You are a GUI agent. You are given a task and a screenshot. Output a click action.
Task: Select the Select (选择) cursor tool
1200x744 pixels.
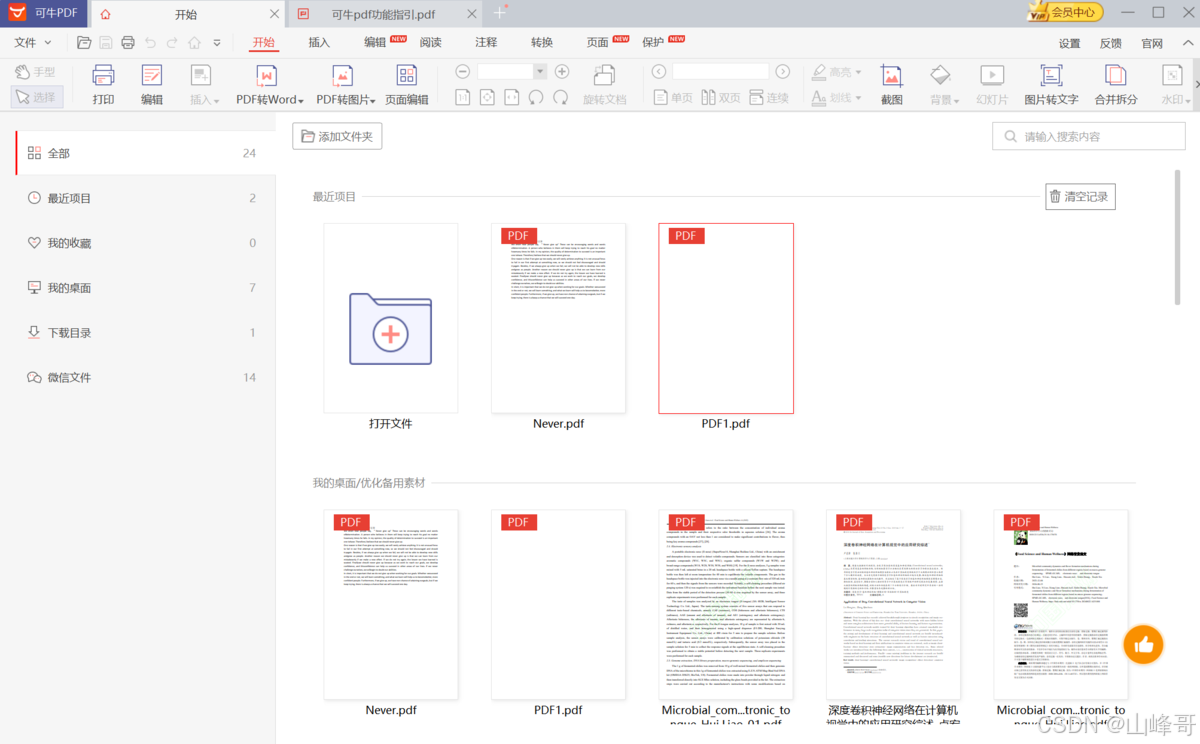click(37, 97)
